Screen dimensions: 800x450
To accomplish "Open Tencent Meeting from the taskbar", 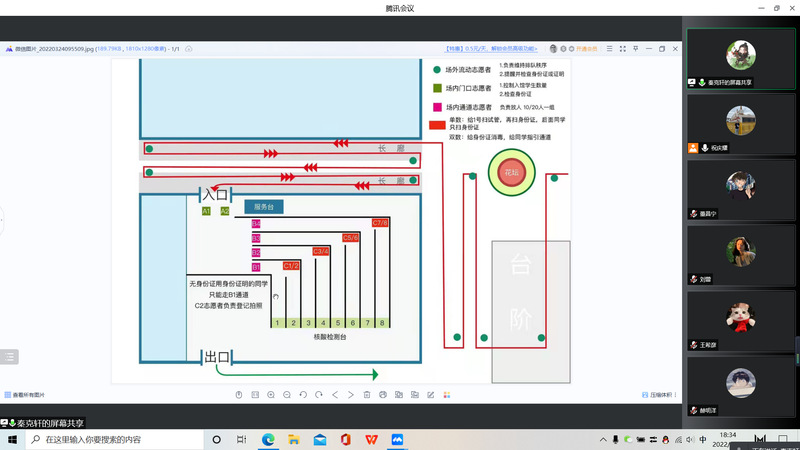I will [x=397, y=440].
